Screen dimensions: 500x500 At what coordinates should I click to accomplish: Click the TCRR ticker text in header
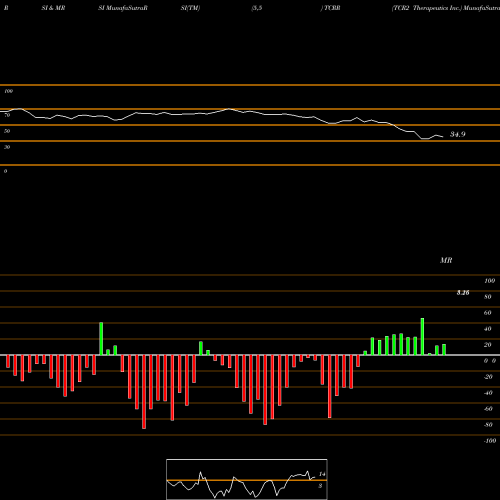tap(332, 8)
